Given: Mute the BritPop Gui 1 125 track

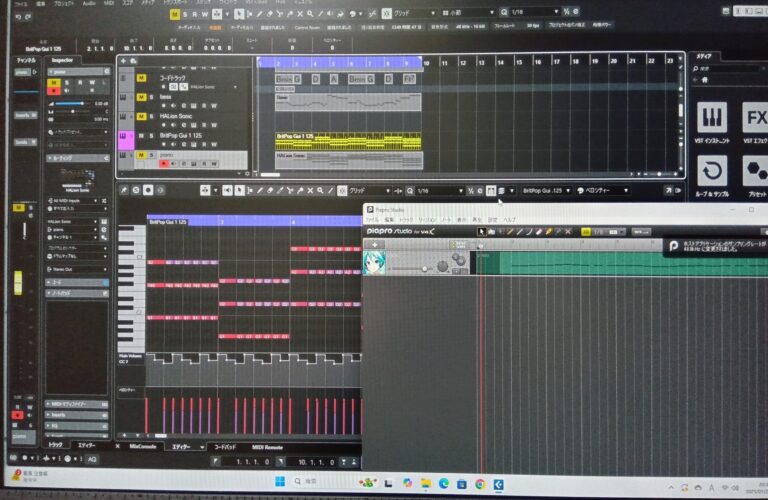Looking at the screenshot, I should [x=139, y=135].
